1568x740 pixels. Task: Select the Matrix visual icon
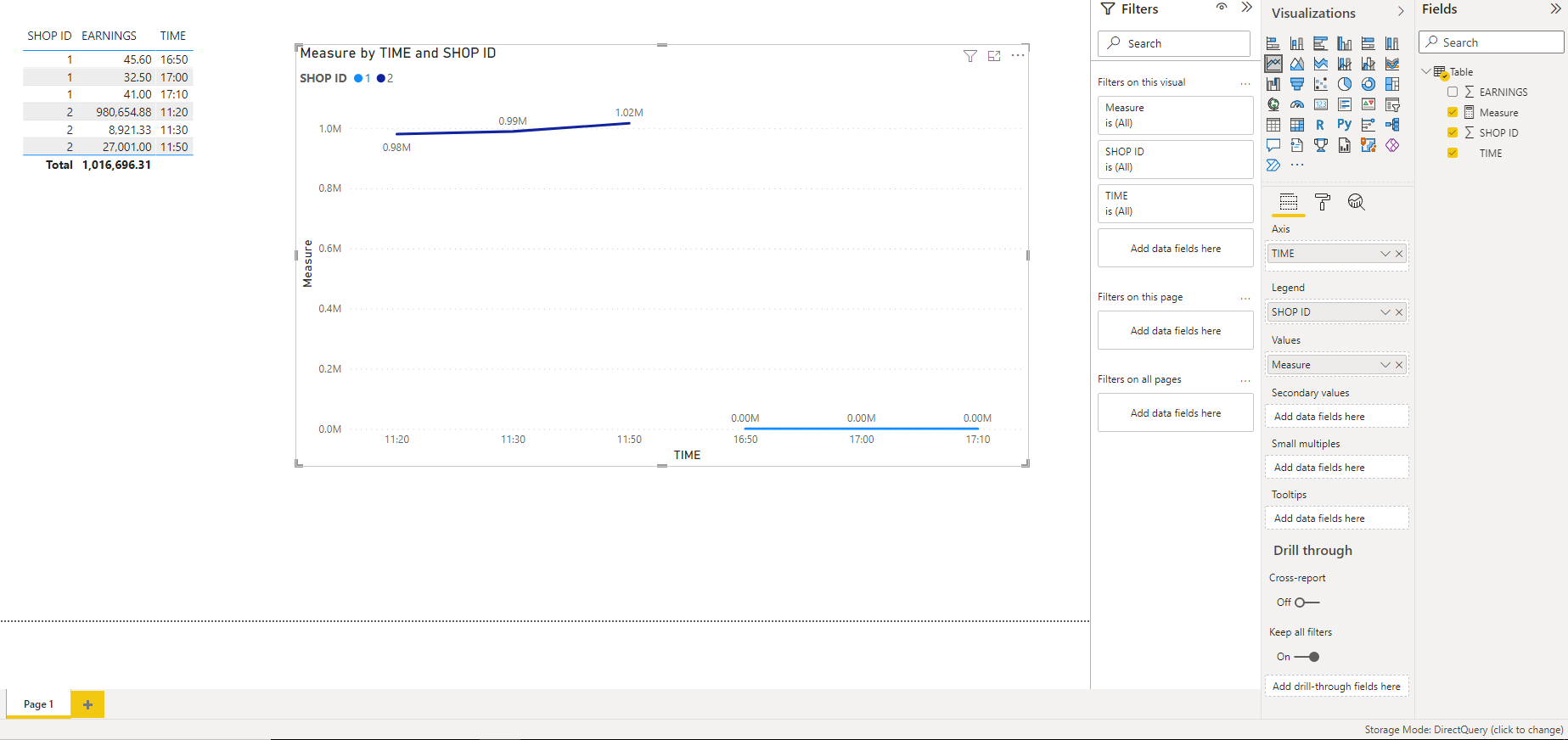tap(1297, 125)
